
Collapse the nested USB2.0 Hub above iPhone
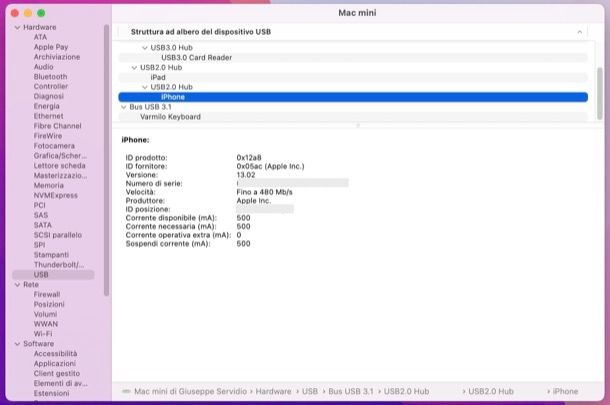[145, 87]
